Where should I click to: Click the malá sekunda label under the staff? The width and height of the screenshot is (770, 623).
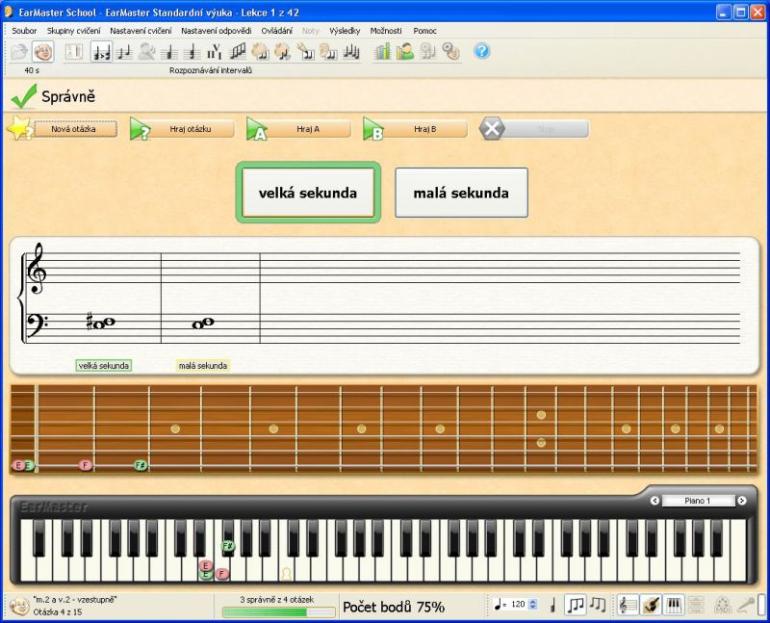coord(203,366)
